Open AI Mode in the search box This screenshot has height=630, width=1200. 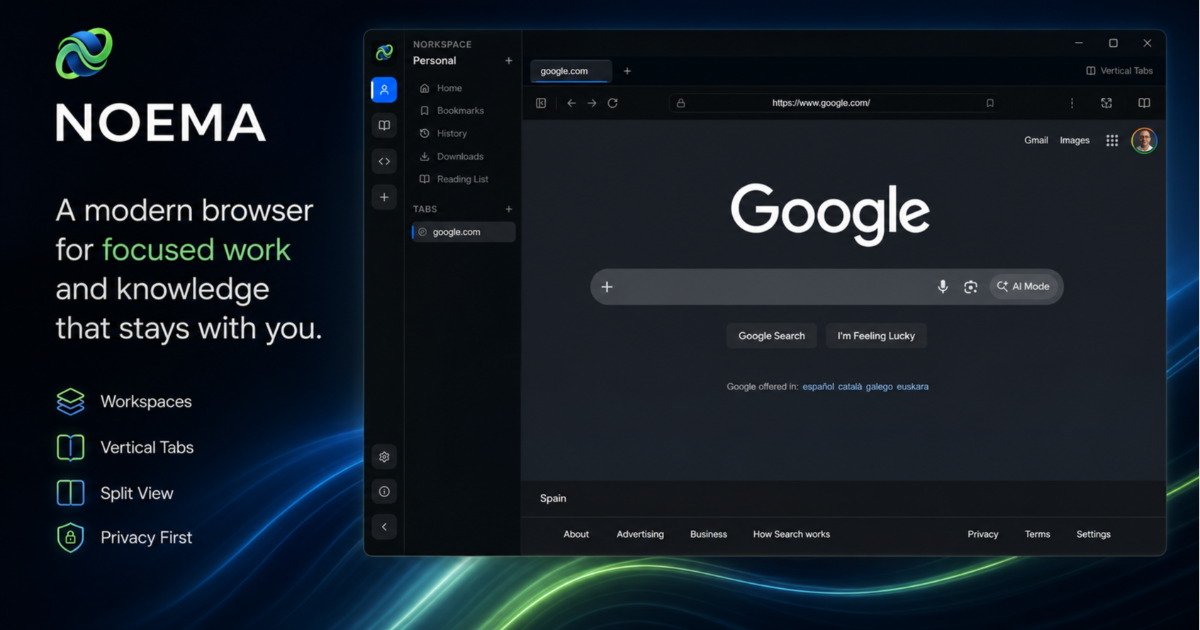pos(1023,286)
